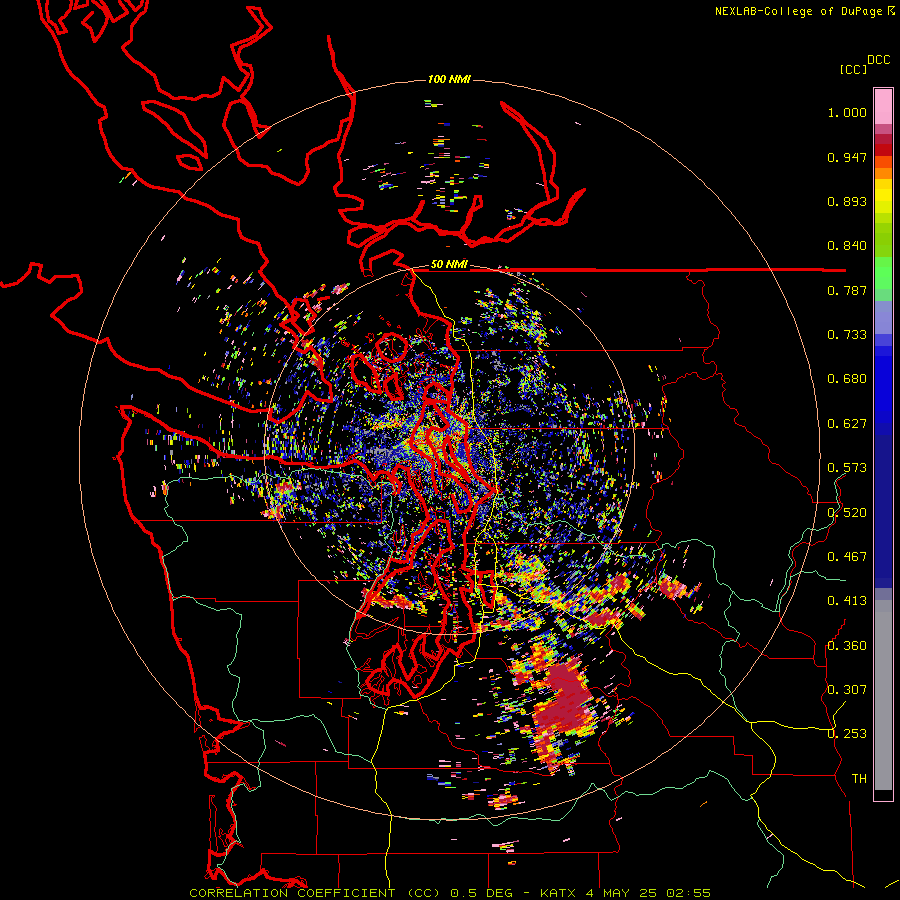Click the large crimson radar echo south-southeast
The height and width of the screenshot is (900, 900).
[x=562, y=700]
